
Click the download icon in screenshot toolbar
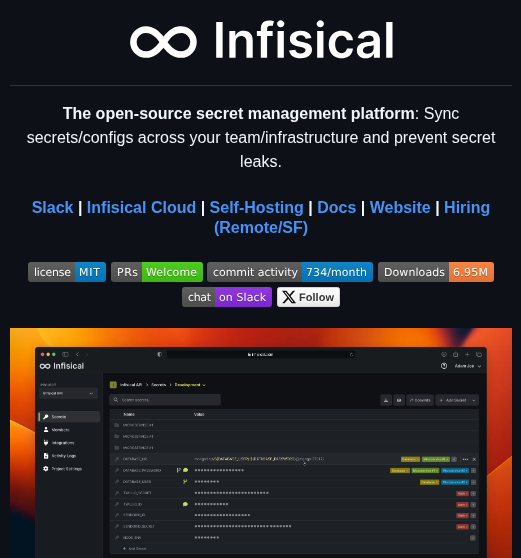(x=386, y=400)
